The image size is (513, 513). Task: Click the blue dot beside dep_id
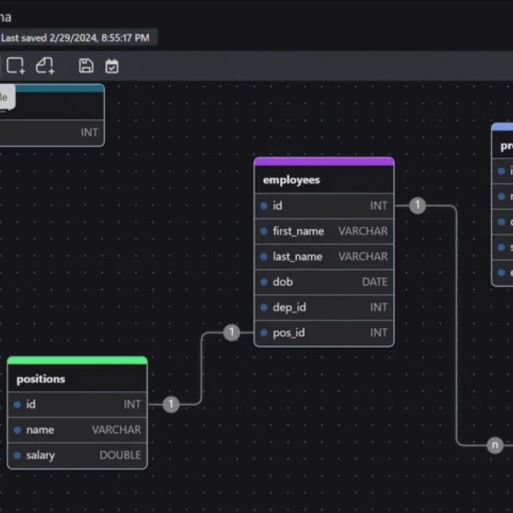(264, 307)
